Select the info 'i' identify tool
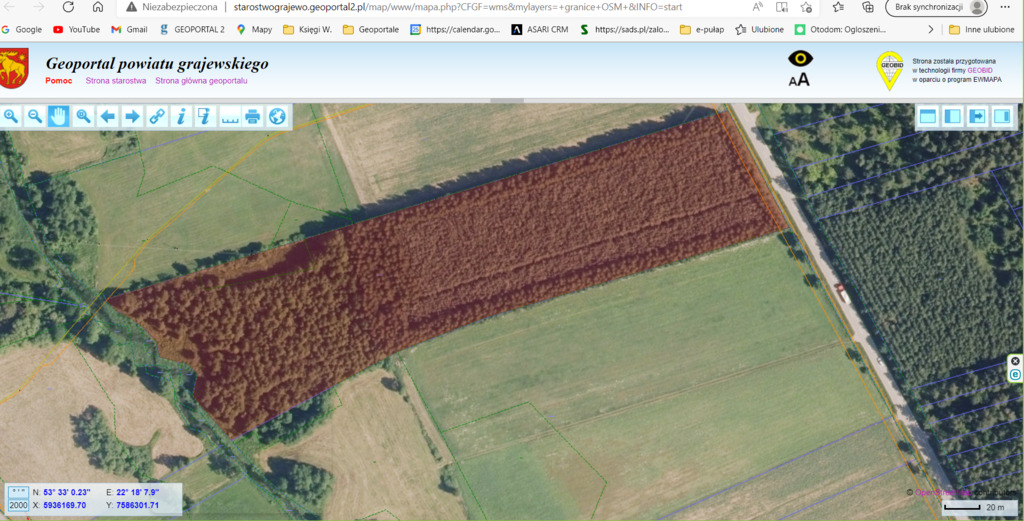This screenshot has width=1024, height=521. point(181,116)
